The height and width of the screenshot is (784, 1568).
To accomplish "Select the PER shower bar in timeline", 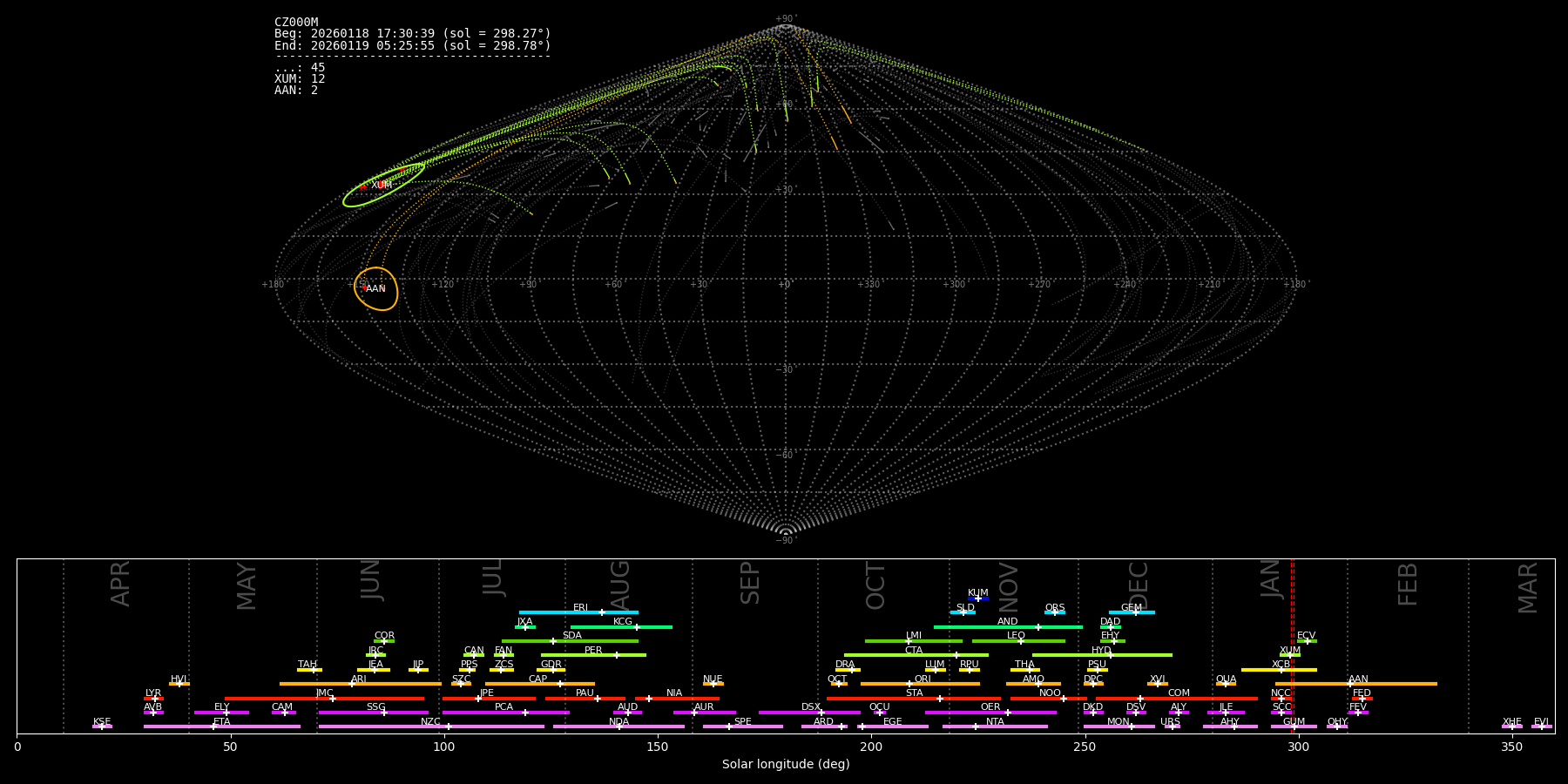I will click(592, 655).
